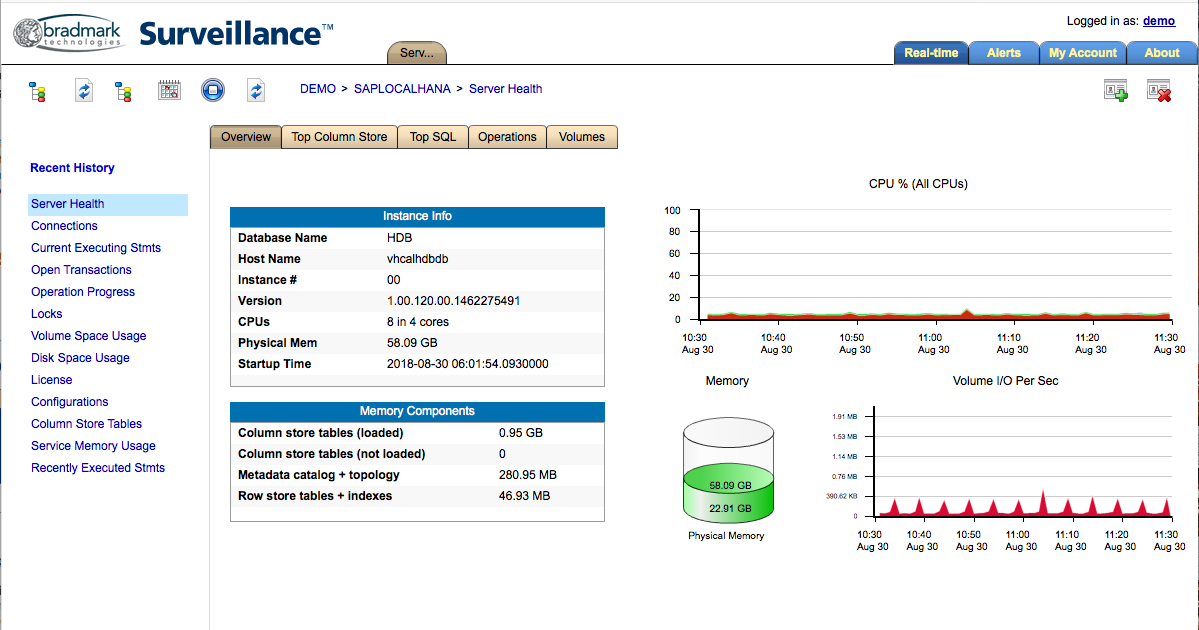Click the Surveillance product title
This screenshot has width=1199, height=630.
pos(236,34)
